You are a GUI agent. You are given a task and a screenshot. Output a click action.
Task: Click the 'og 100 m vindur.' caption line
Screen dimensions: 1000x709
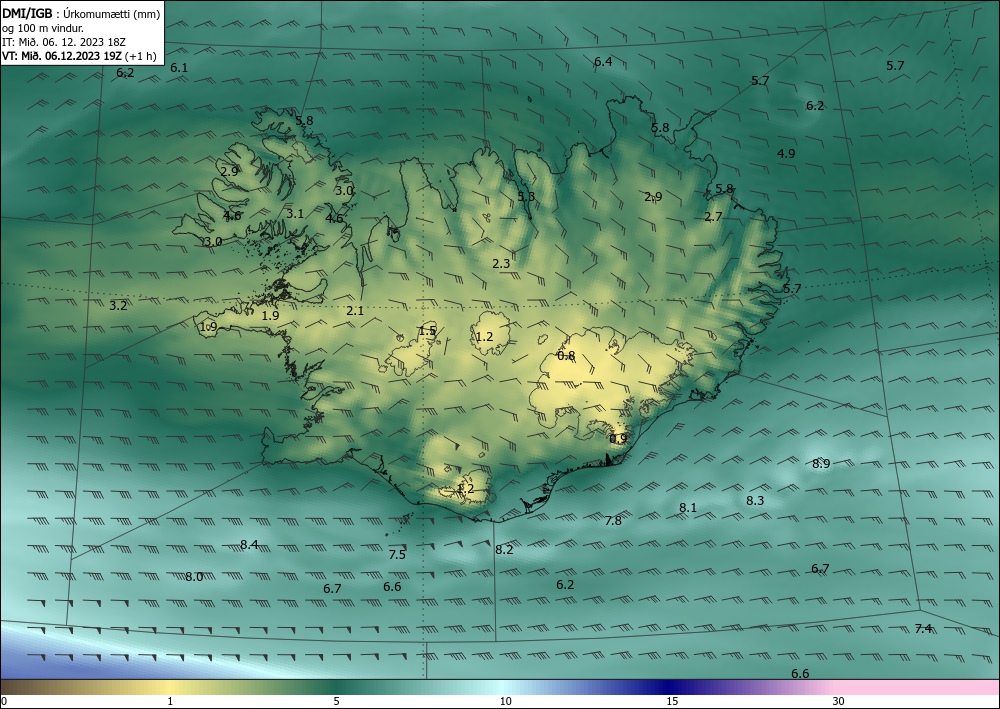[x=43, y=28]
